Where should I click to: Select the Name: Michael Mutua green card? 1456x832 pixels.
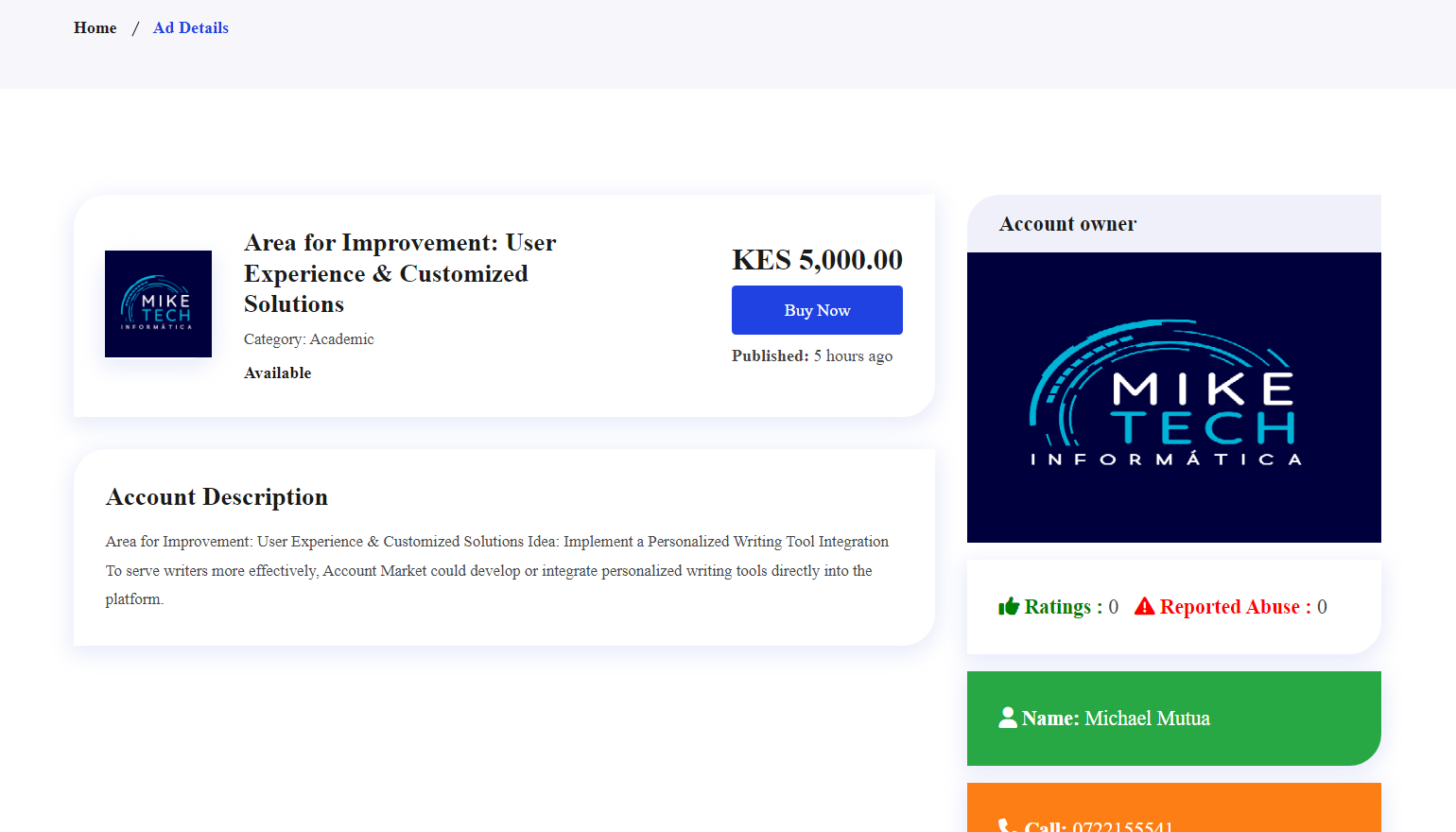coord(1173,719)
